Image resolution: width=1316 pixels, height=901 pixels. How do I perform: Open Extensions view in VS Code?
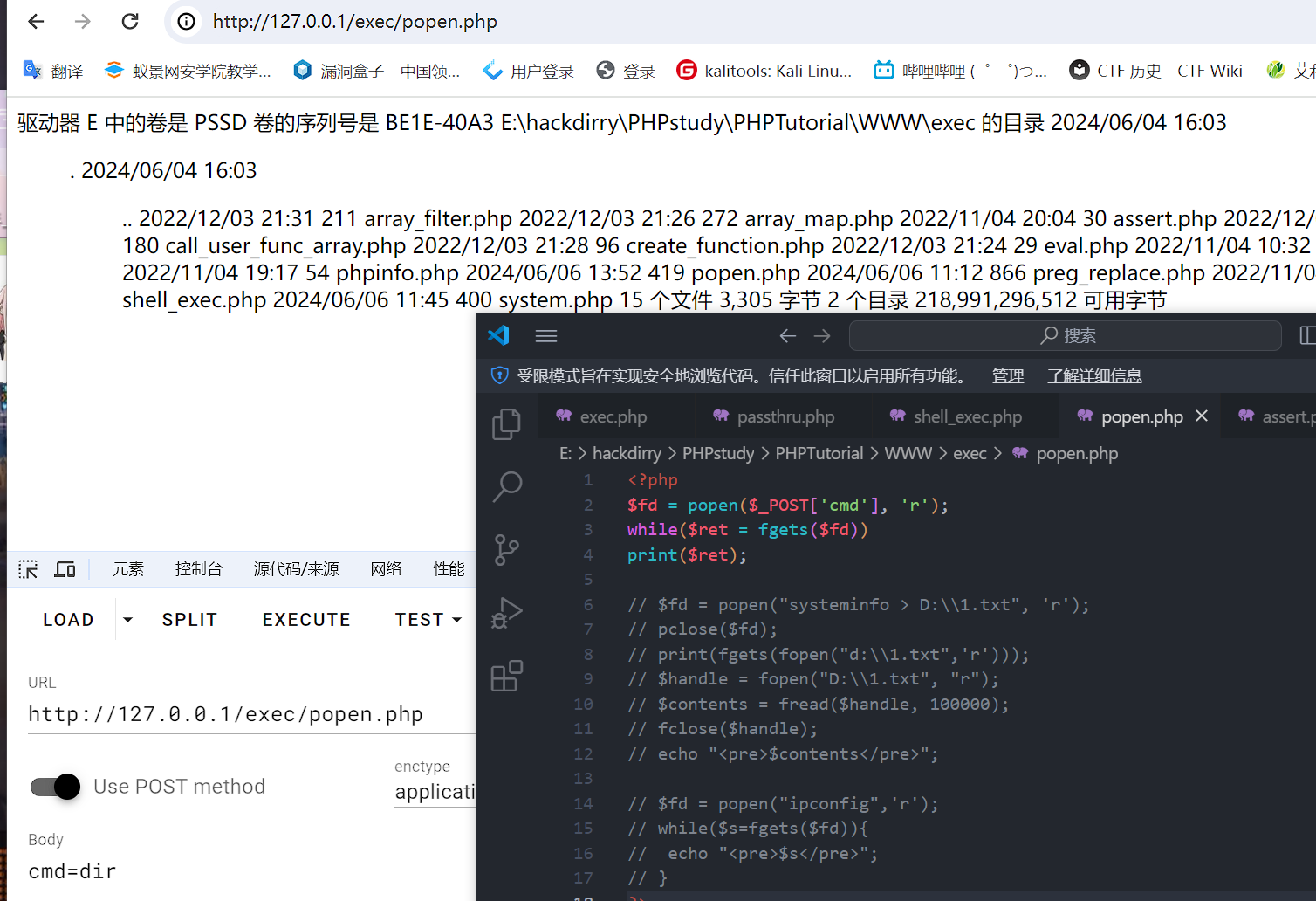coord(507,676)
